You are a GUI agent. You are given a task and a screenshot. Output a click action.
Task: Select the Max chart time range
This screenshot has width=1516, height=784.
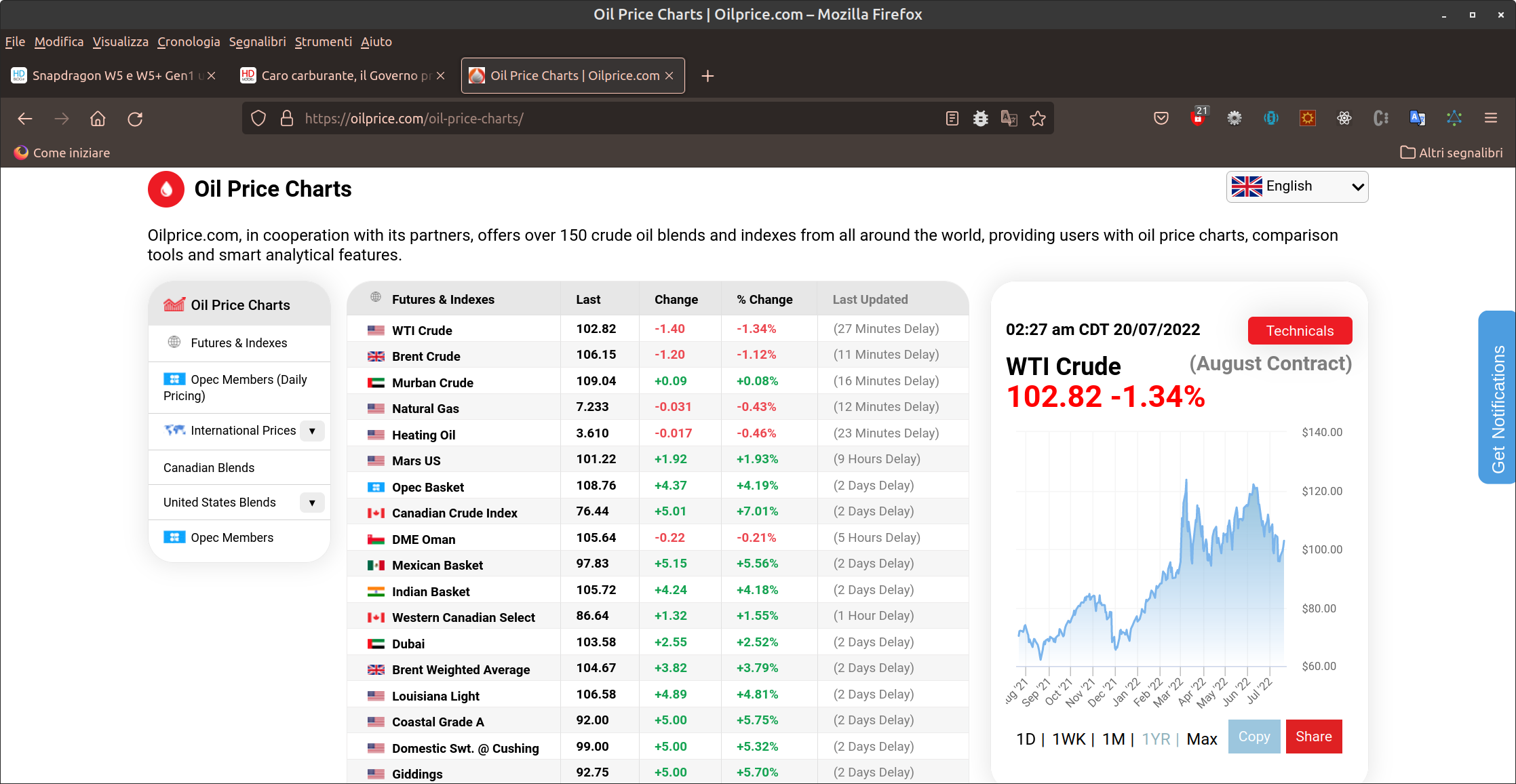pos(1201,739)
